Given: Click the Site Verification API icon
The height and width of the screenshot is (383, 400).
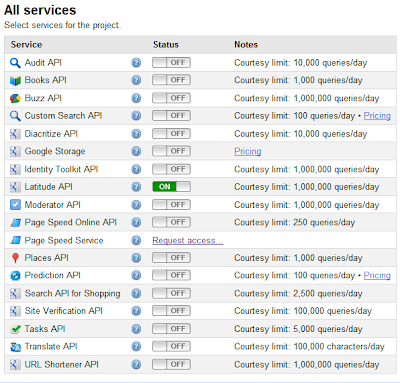Looking at the screenshot, I should [x=15, y=311].
